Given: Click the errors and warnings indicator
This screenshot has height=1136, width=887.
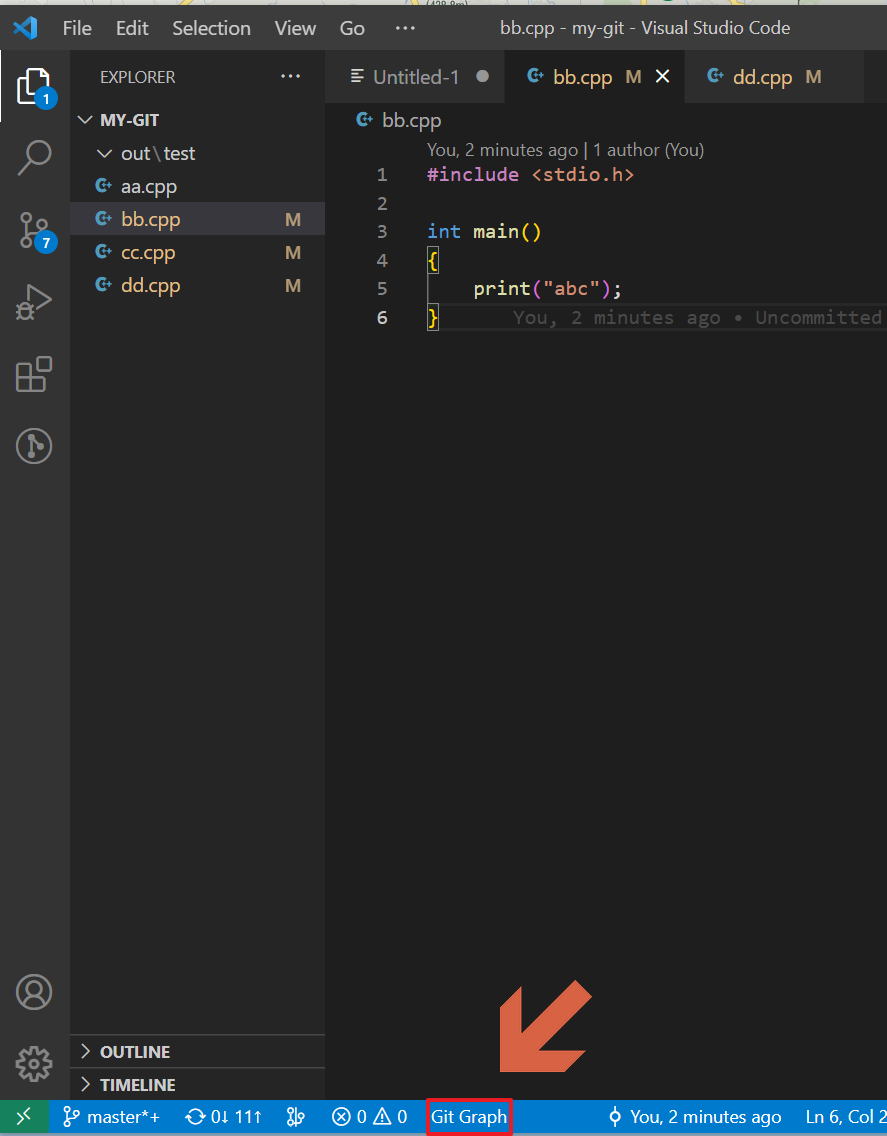Looking at the screenshot, I should coord(370,1116).
